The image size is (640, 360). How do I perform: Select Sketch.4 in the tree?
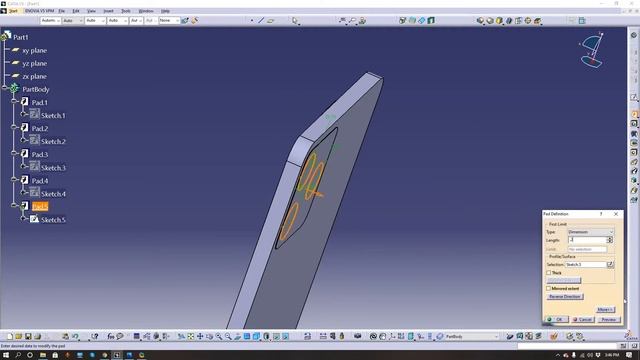coord(53,194)
